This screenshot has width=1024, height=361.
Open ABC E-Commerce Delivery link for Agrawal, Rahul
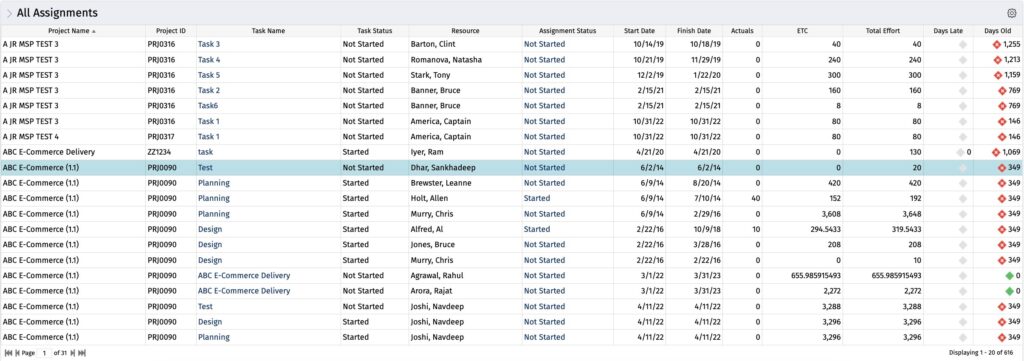pos(244,275)
